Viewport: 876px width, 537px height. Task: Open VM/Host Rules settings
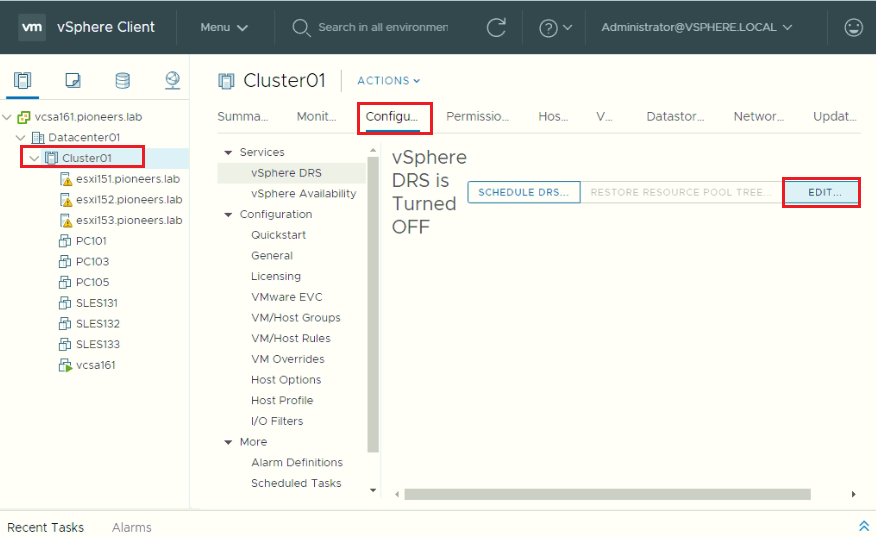click(x=291, y=339)
